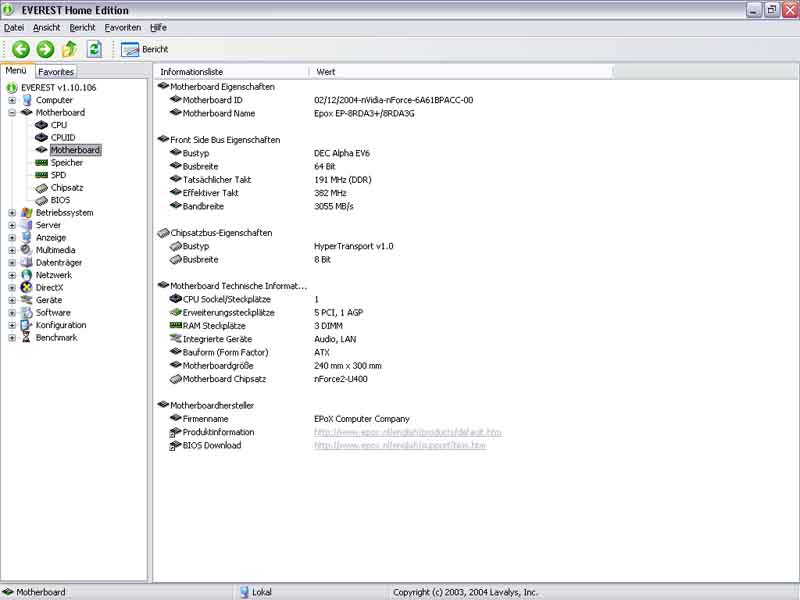Screen dimensions: 800x600
Task: Click the CPUID chip icon in the tree
Action: (41, 137)
